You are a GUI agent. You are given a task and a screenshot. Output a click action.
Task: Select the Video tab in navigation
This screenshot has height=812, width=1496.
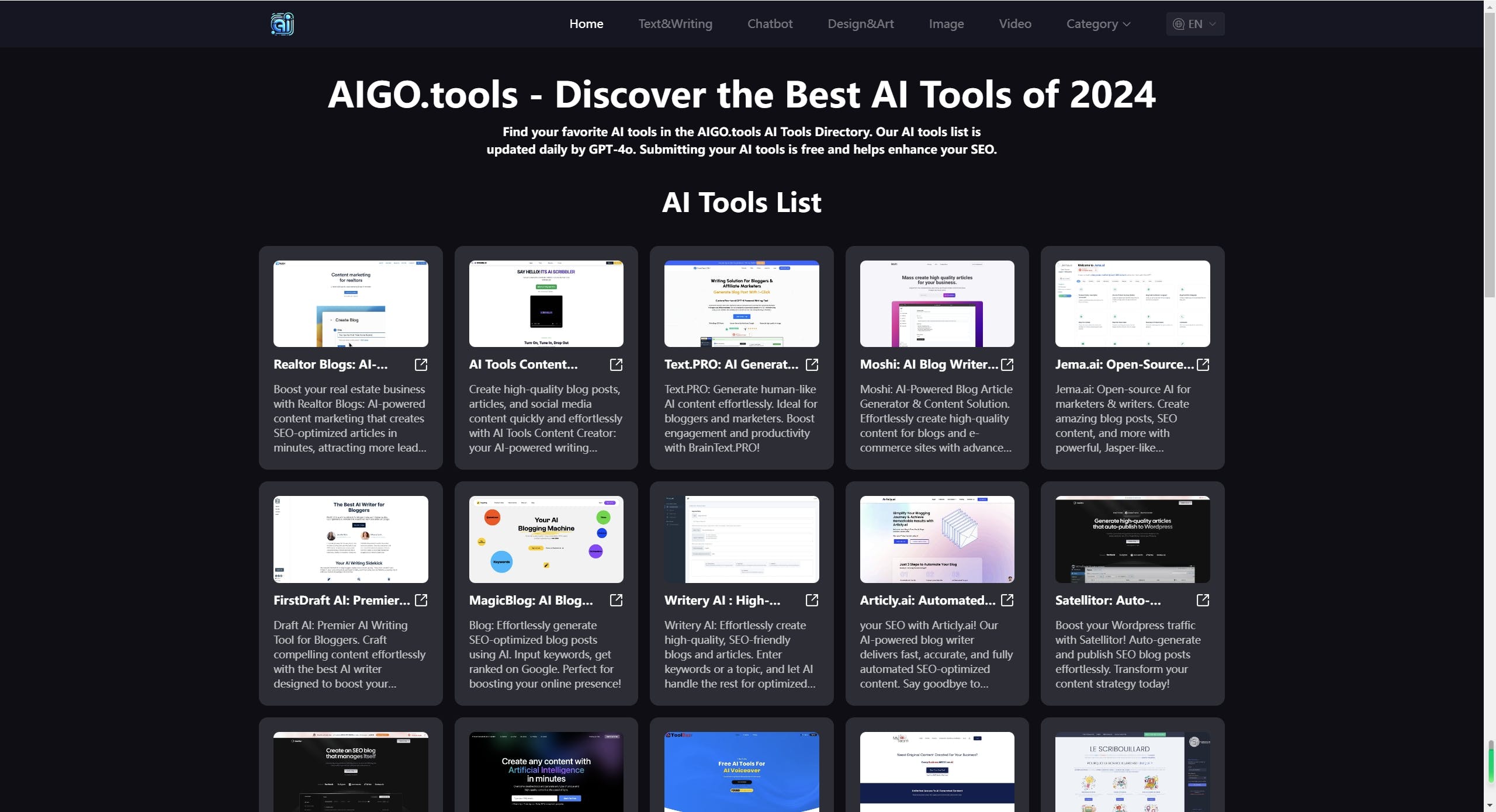(x=1014, y=23)
